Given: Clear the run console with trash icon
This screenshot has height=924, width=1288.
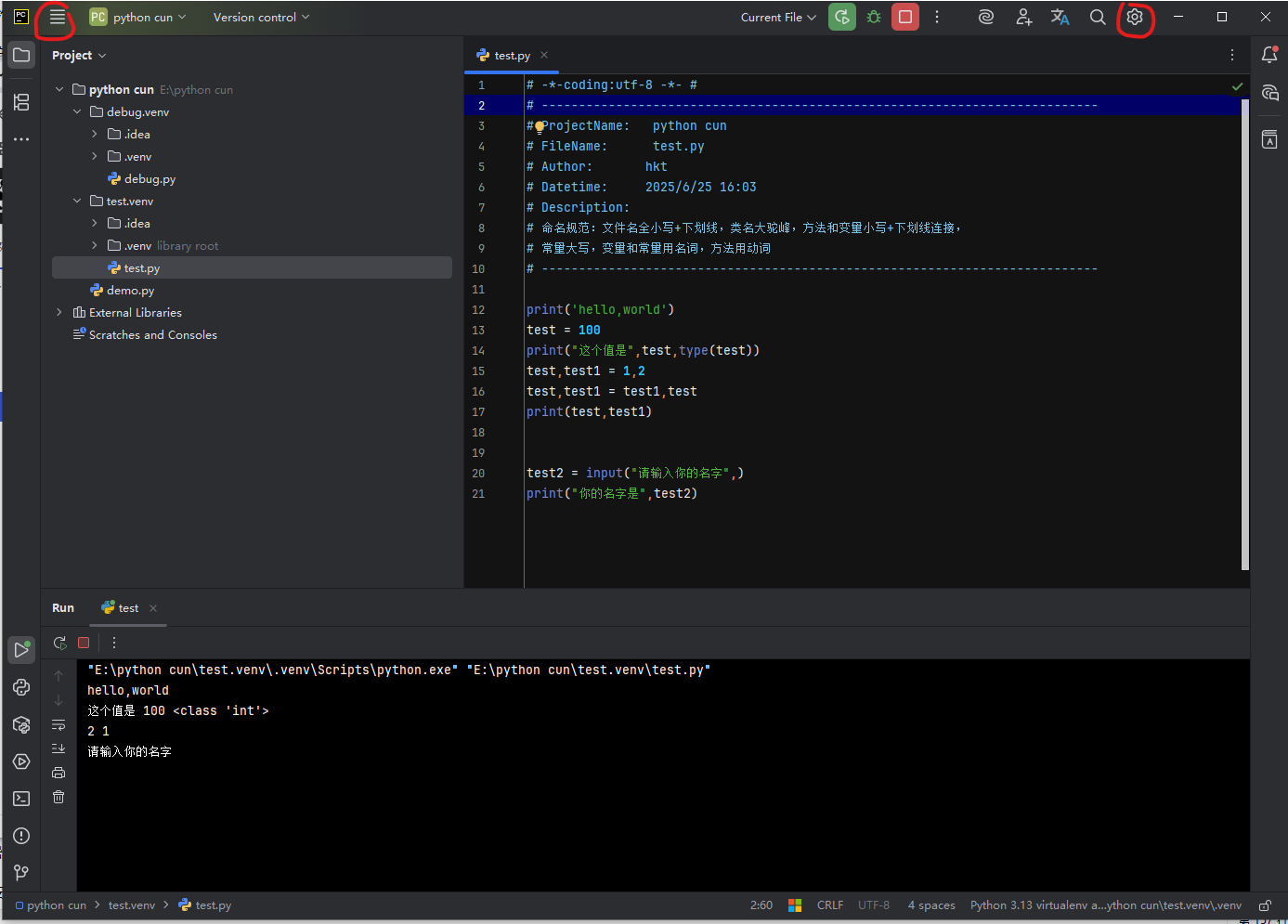Looking at the screenshot, I should [59, 797].
